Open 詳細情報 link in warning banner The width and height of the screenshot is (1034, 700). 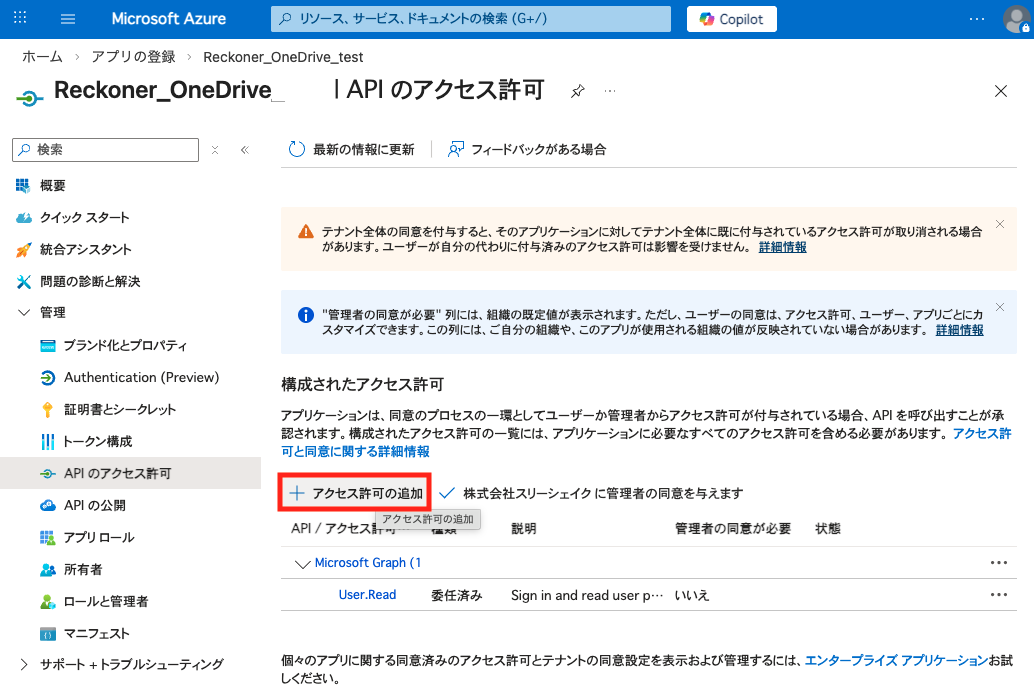point(783,247)
